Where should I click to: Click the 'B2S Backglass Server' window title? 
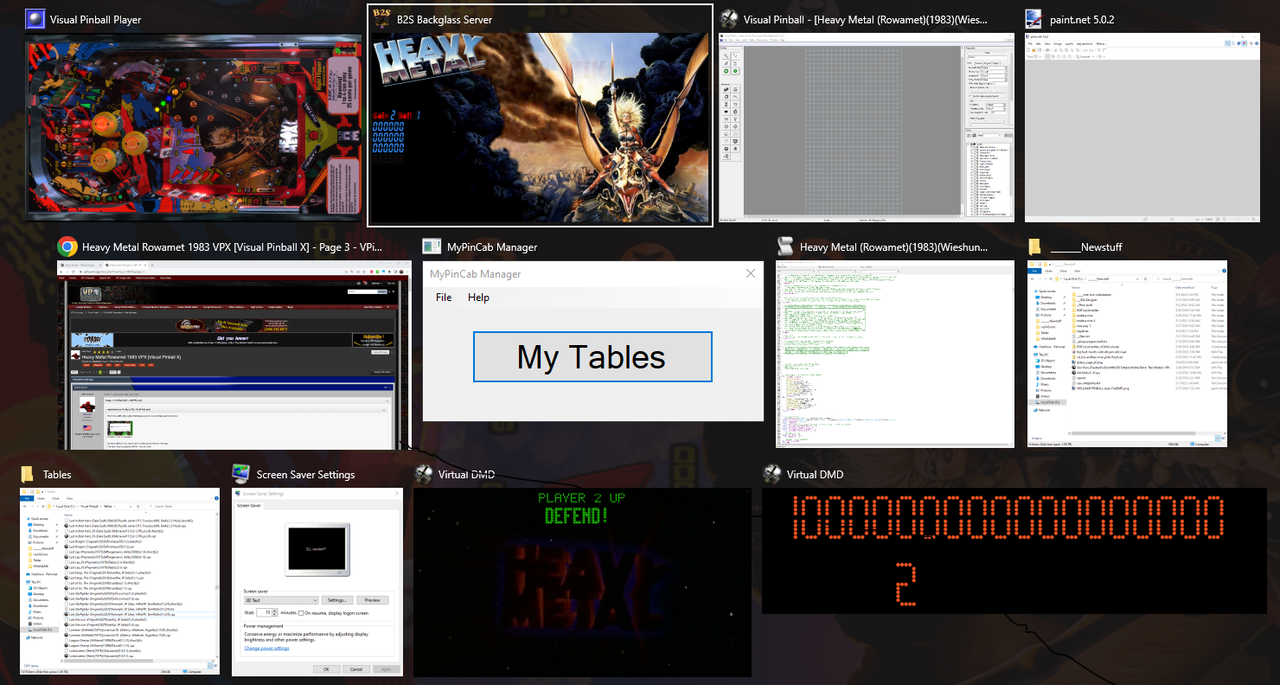[x=444, y=19]
